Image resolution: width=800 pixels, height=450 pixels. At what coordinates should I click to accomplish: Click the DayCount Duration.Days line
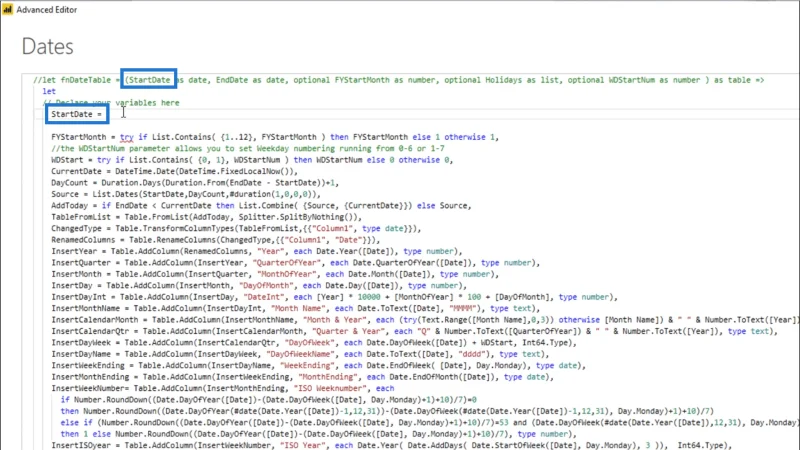pyautogui.click(x=195, y=183)
